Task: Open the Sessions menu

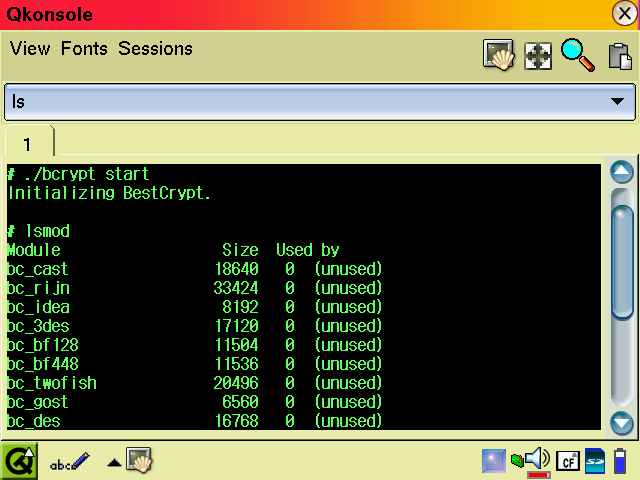Action: tap(155, 49)
